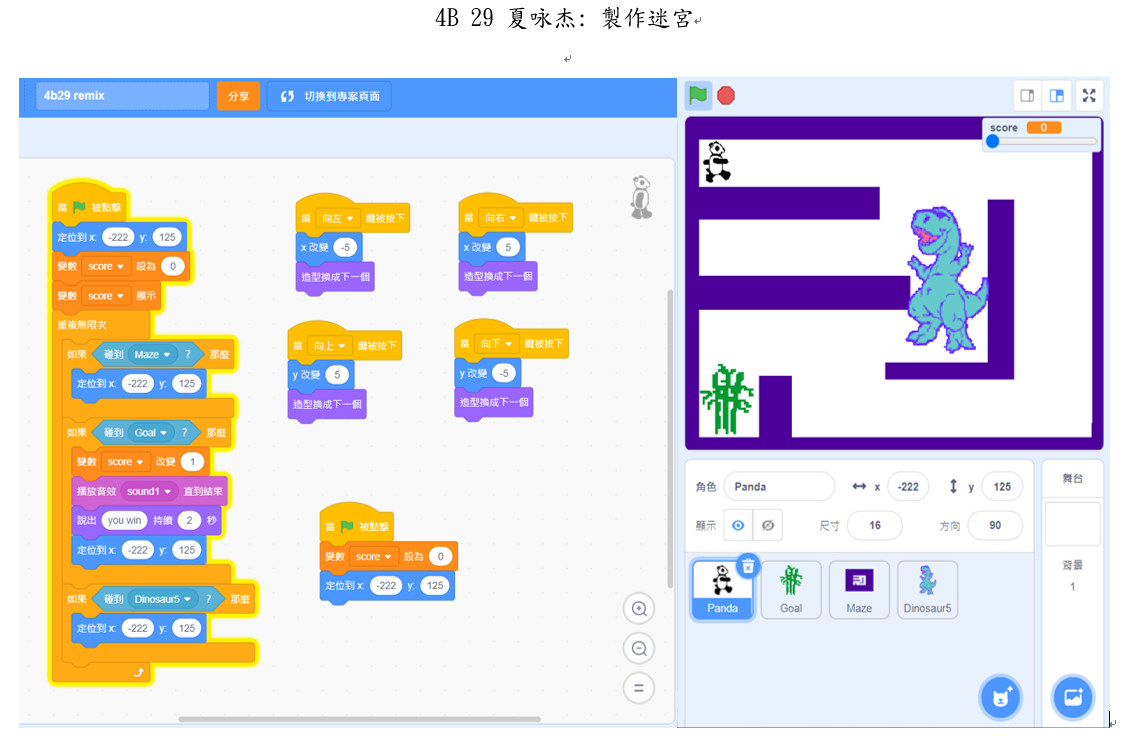
Task: Edit the project title 4b29 remix field
Action: coord(122,96)
